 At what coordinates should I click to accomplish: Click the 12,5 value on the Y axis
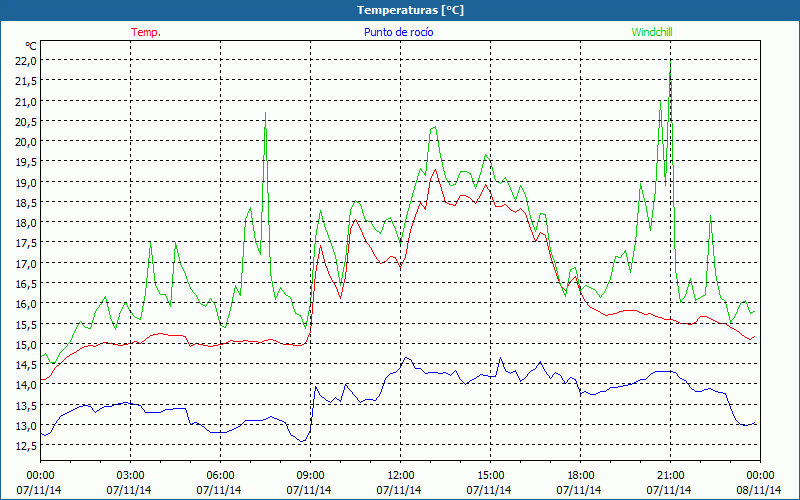27,446
